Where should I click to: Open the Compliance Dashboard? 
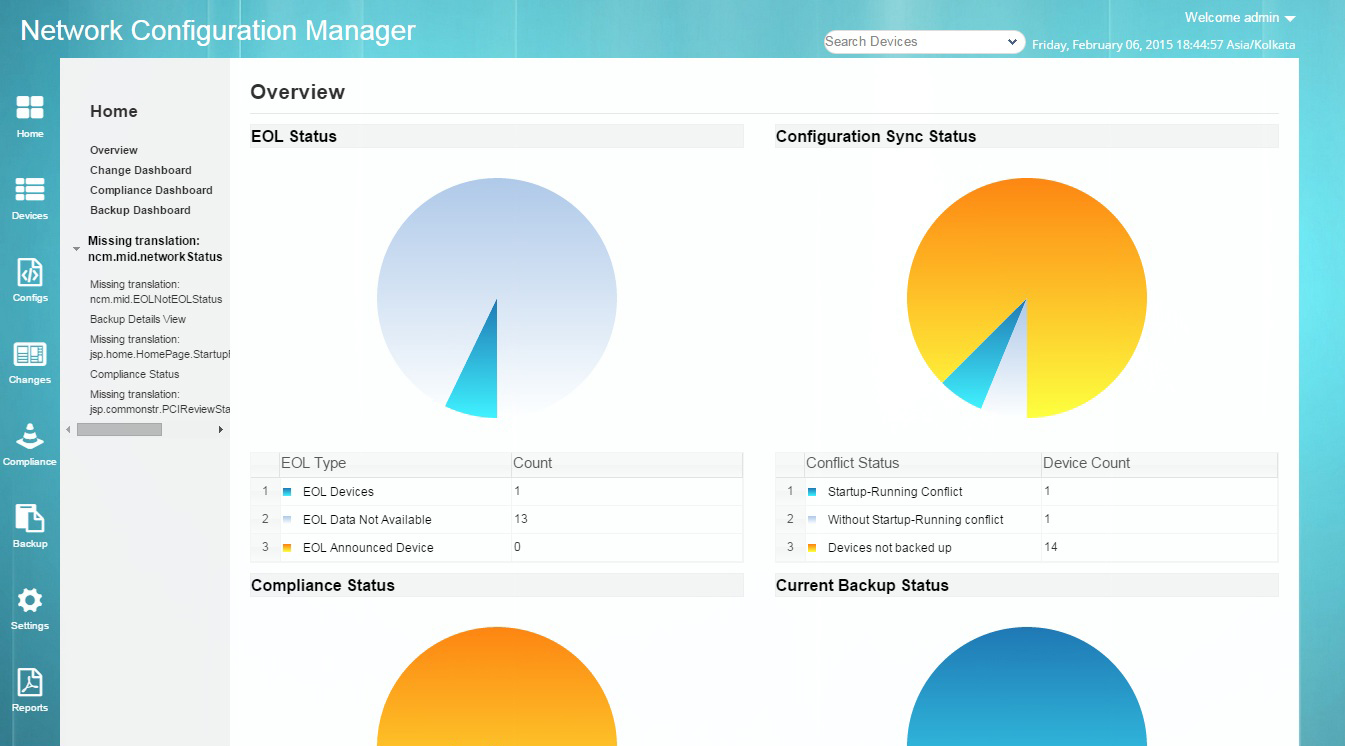150,190
